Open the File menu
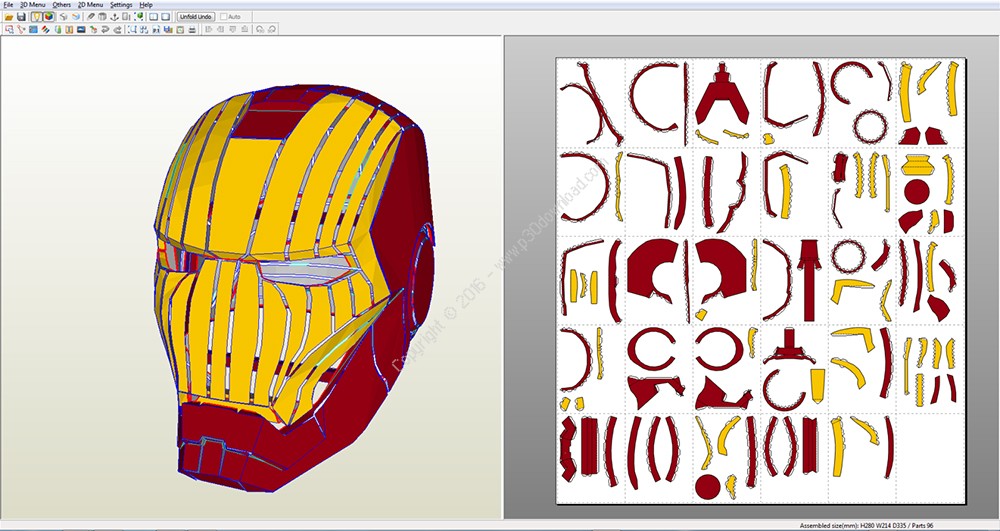Image resolution: width=1000 pixels, height=531 pixels. click(x=8, y=4)
